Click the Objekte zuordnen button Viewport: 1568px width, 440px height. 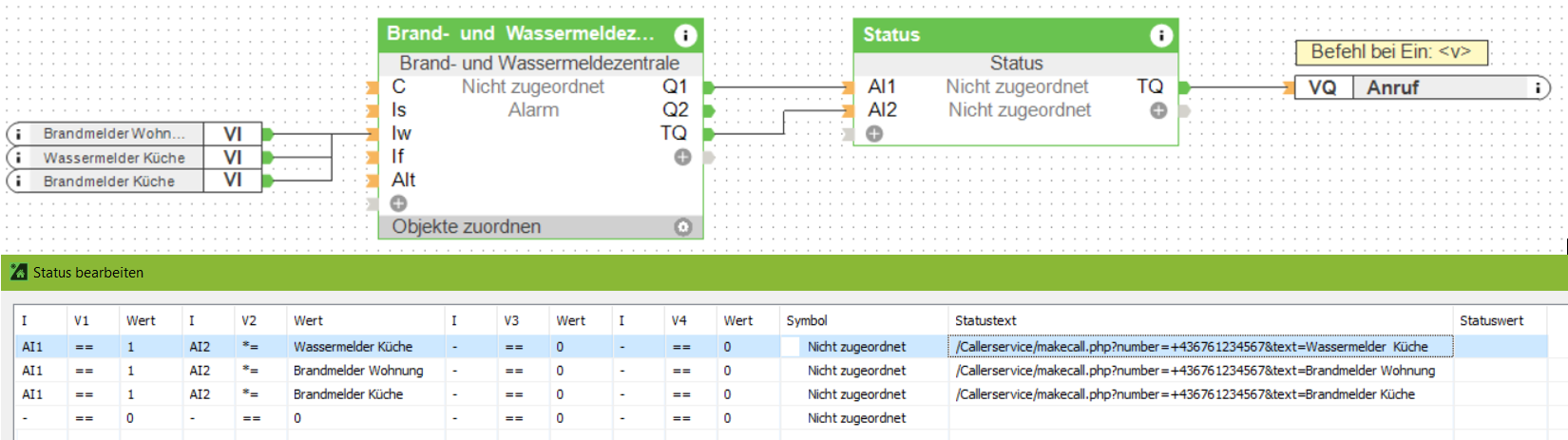[x=467, y=227]
